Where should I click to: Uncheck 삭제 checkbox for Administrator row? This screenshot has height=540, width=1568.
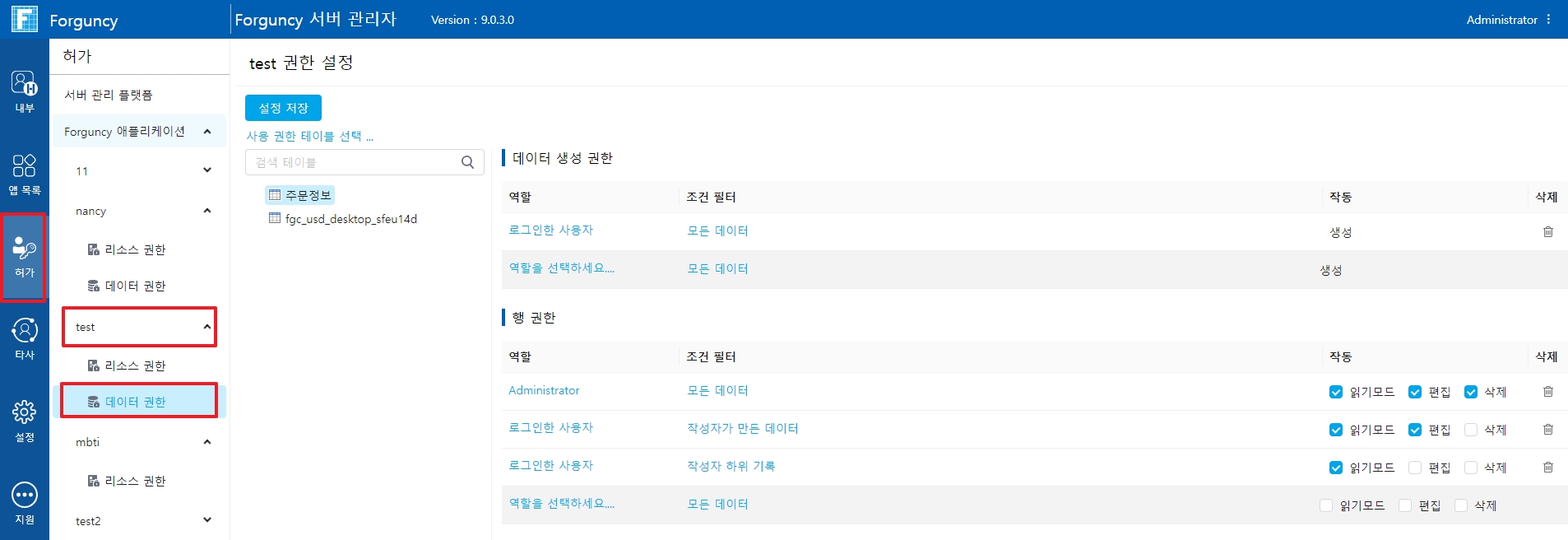[1471, 392]
